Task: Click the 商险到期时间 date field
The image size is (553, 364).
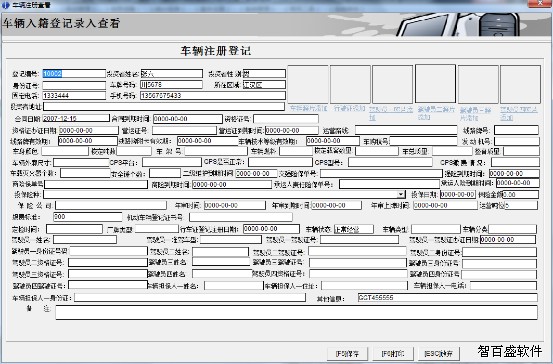Action: pyautogui.click(x=232, y=184)
